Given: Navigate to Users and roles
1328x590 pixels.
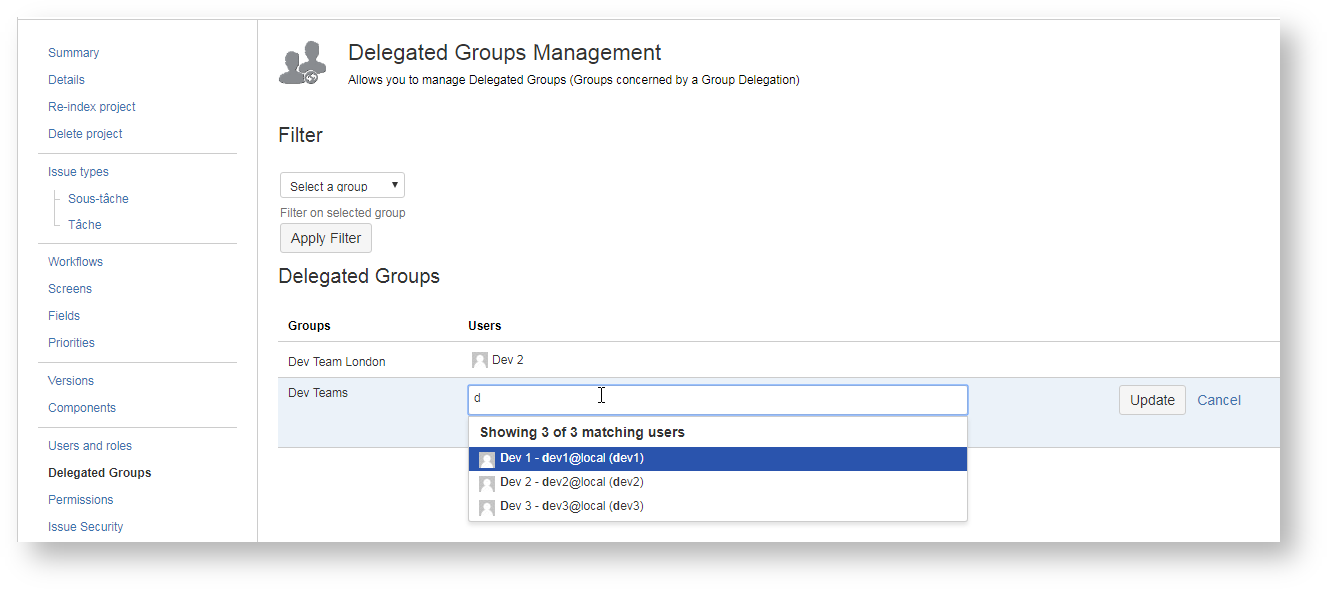Looking at the screenshot, I should [x=90, y=446].
